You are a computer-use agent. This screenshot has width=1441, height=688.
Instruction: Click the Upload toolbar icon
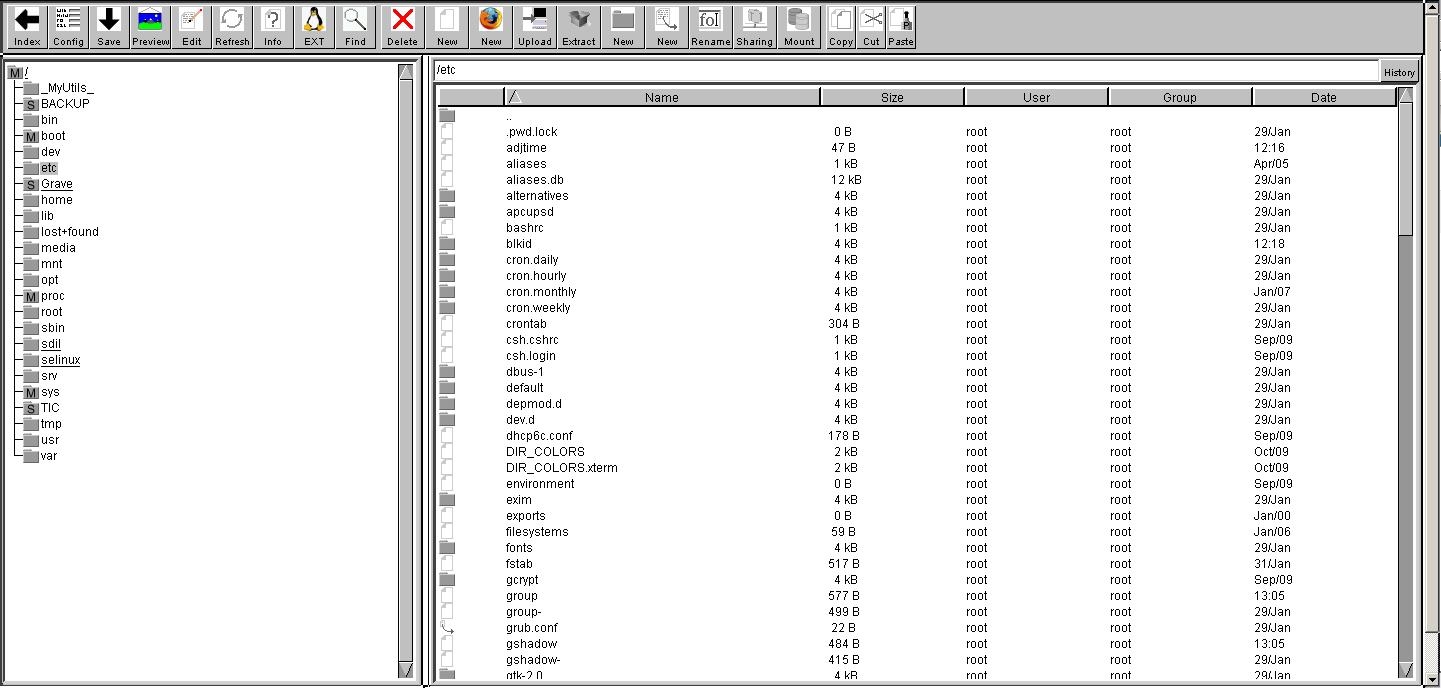535,27
